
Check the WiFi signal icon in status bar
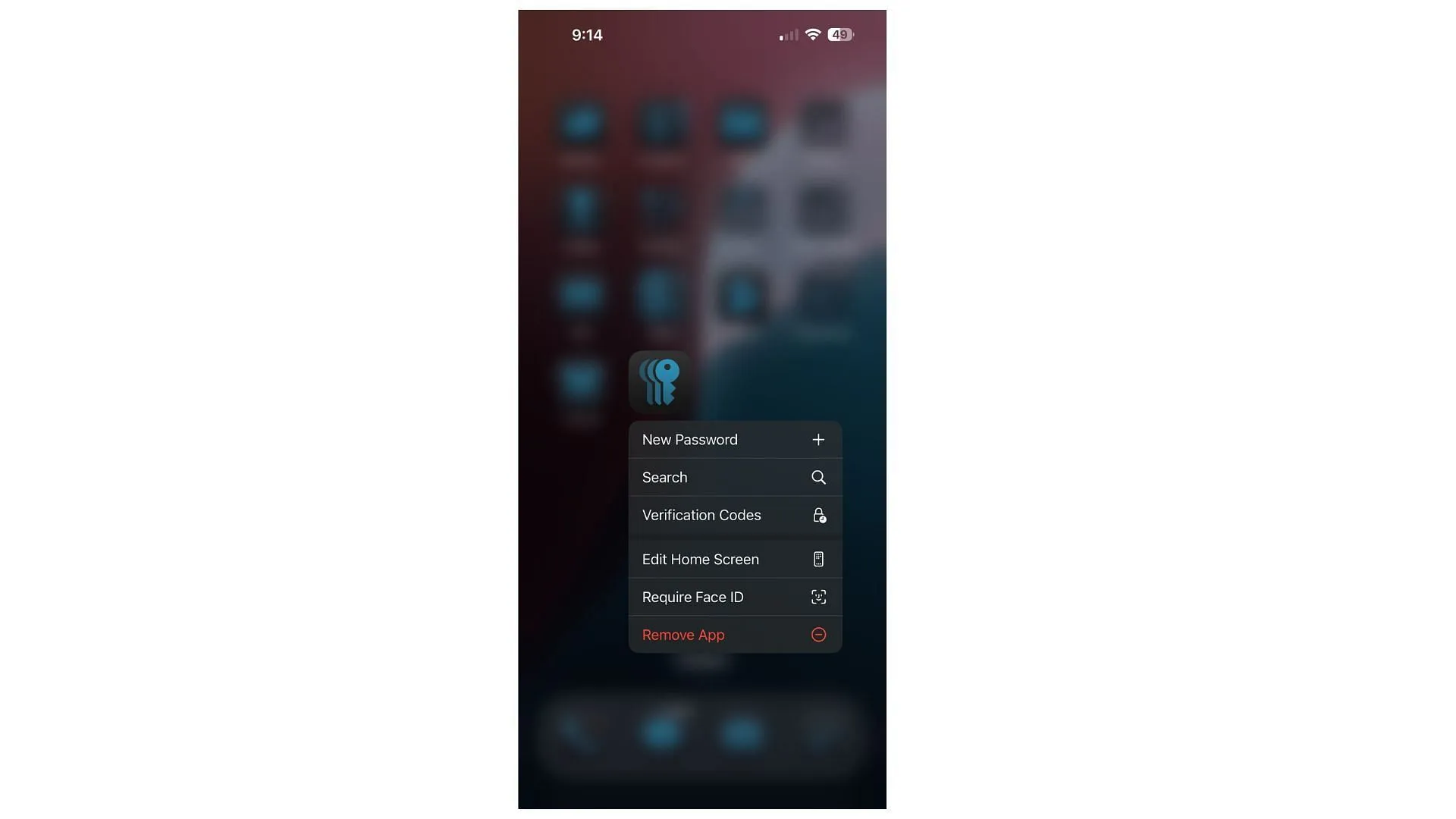813,34
